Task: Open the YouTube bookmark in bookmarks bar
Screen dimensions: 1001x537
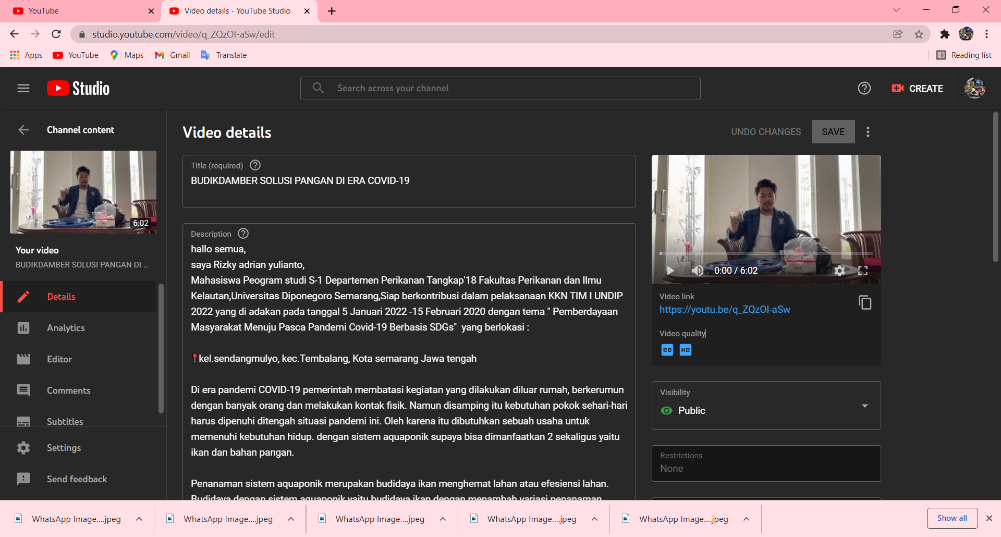Action: coord(76,55)
